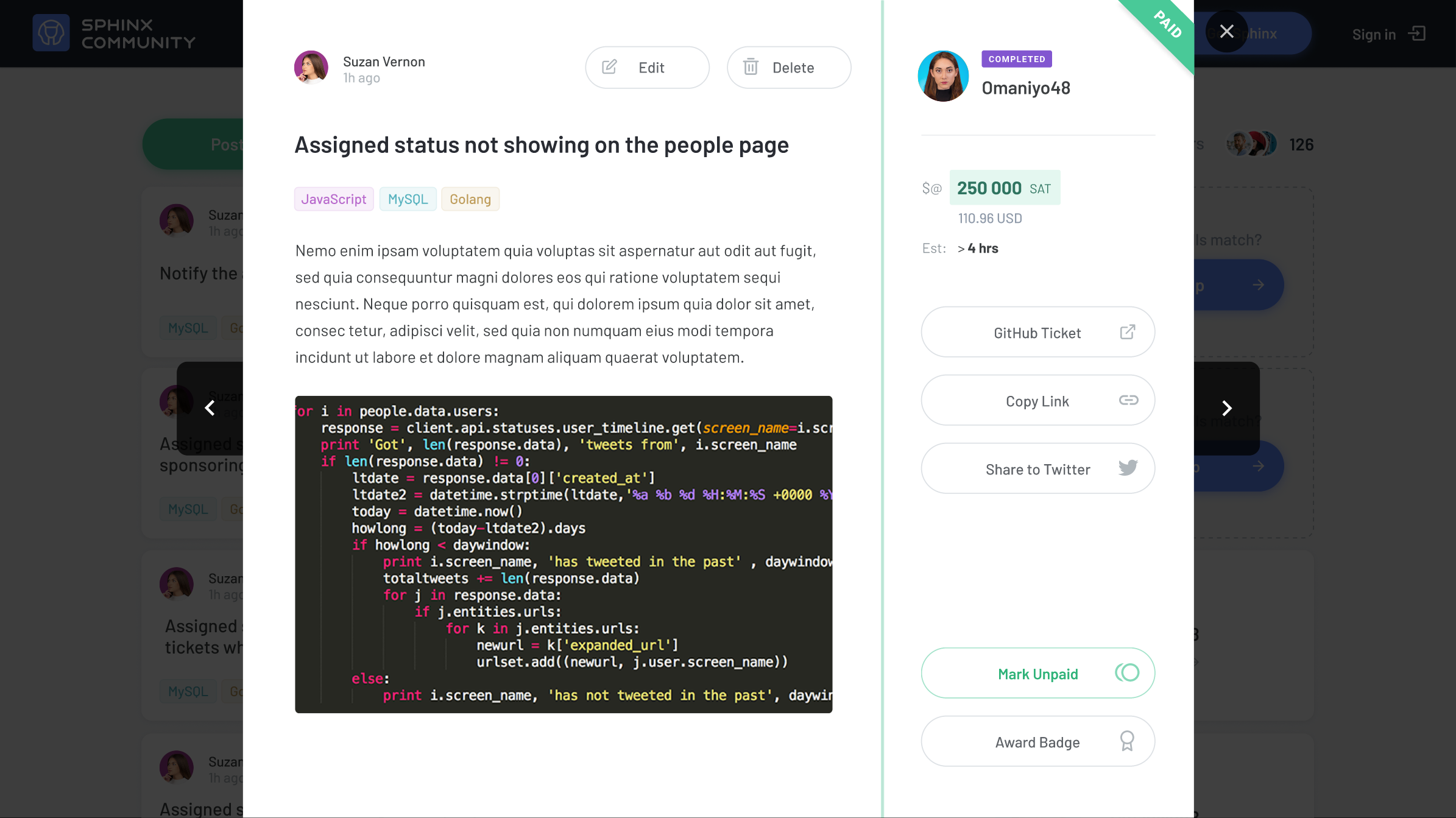This screenshot has width=1456, height=818.
Task: Filter by the JavaScript tag
Action: (x=334, y=199)
